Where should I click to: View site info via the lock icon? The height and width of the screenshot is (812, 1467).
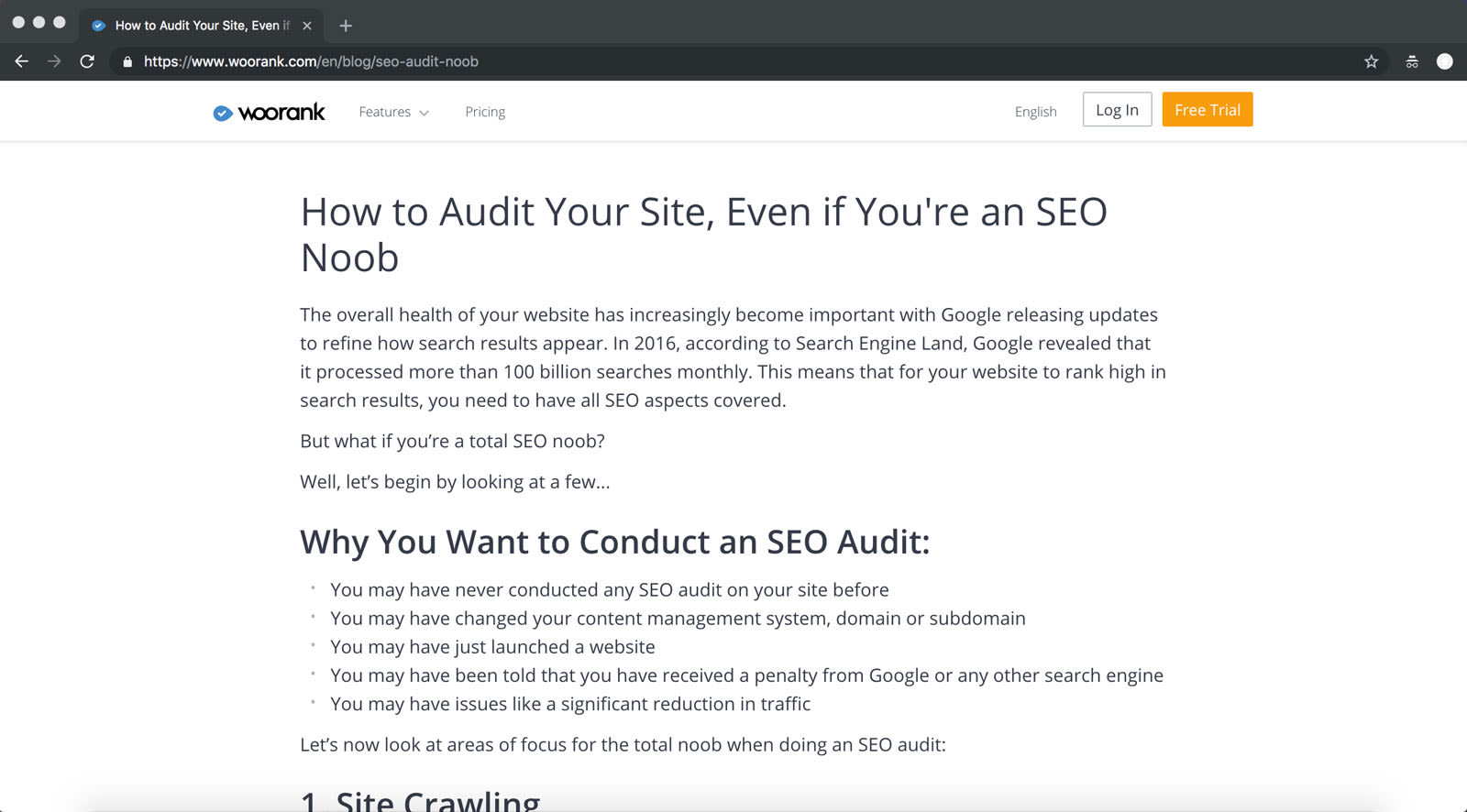coord(127,61)
